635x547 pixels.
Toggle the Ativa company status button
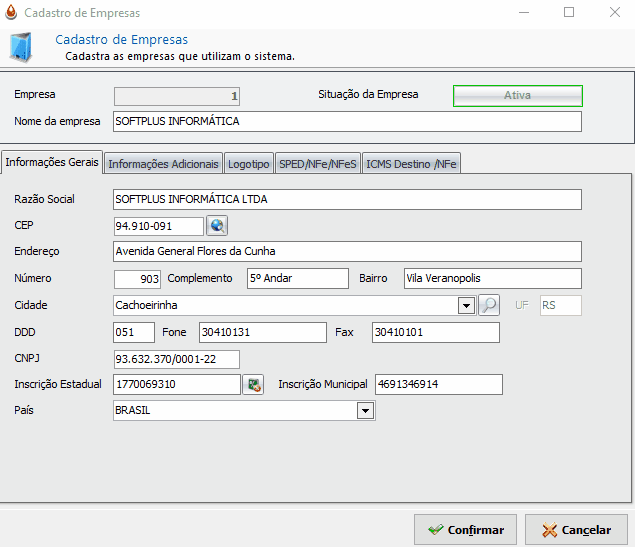[518, 96]
